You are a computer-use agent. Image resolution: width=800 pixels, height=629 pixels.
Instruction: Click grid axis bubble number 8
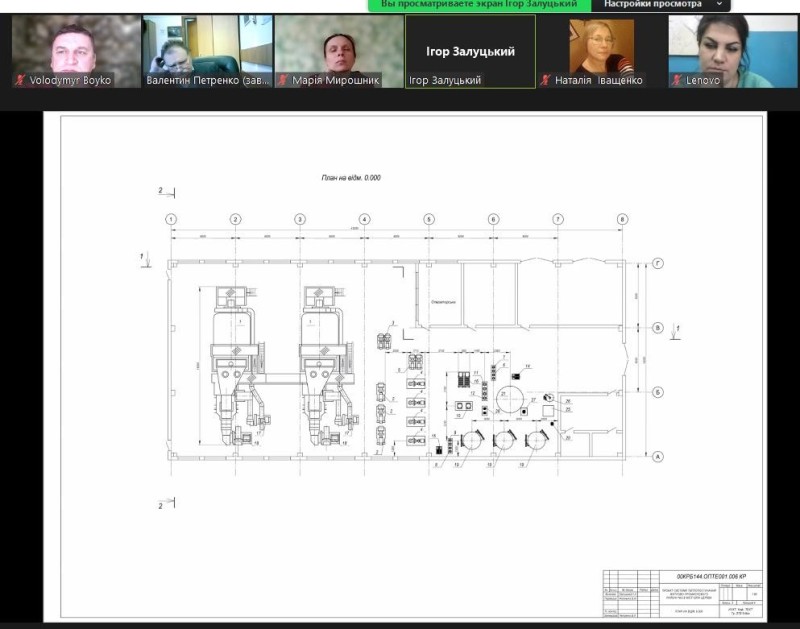622,219
